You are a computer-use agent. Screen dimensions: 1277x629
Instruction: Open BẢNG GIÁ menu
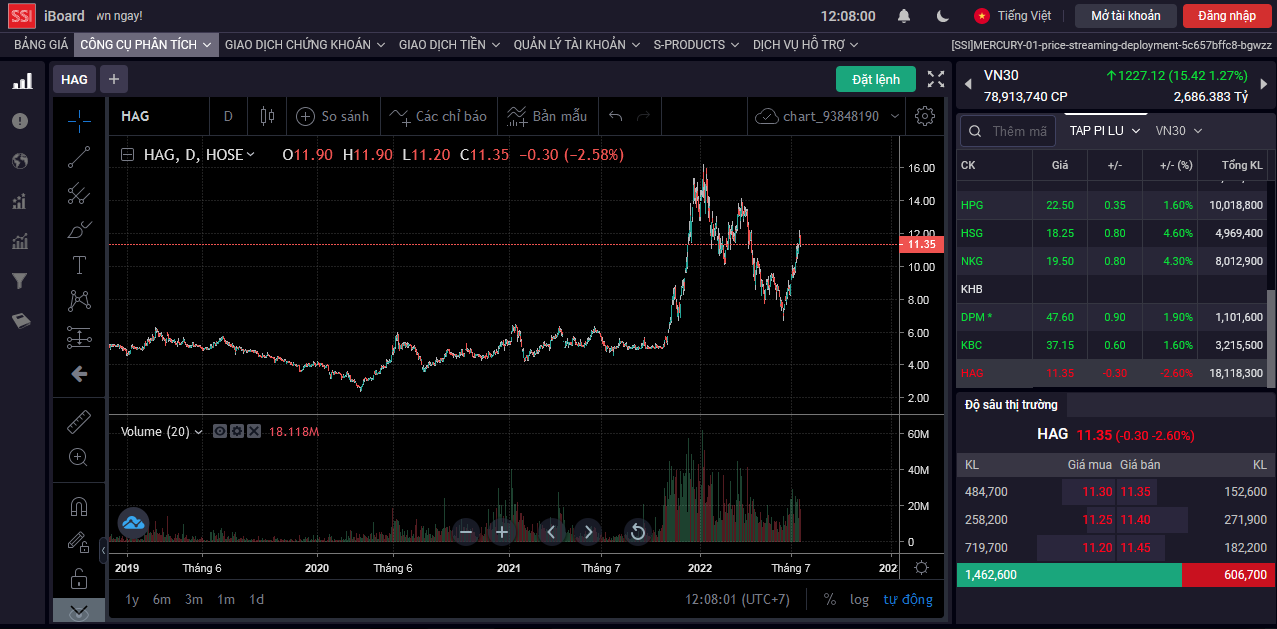(x=41, y=45)
